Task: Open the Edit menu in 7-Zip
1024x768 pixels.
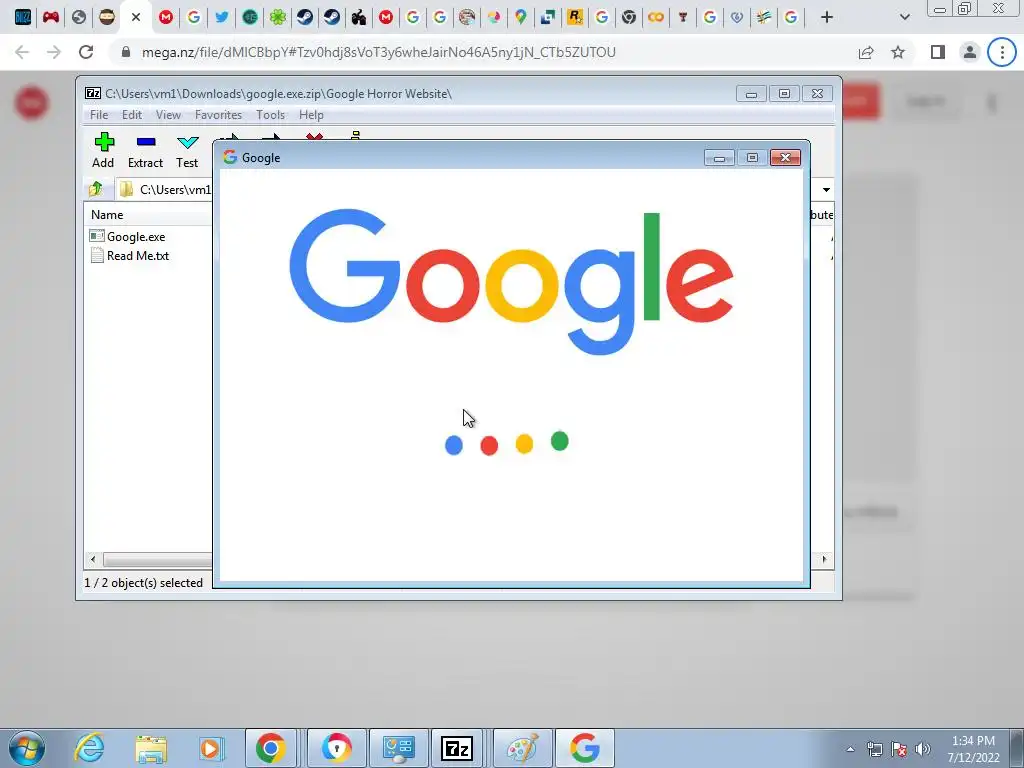Action: tap(131, 115)
